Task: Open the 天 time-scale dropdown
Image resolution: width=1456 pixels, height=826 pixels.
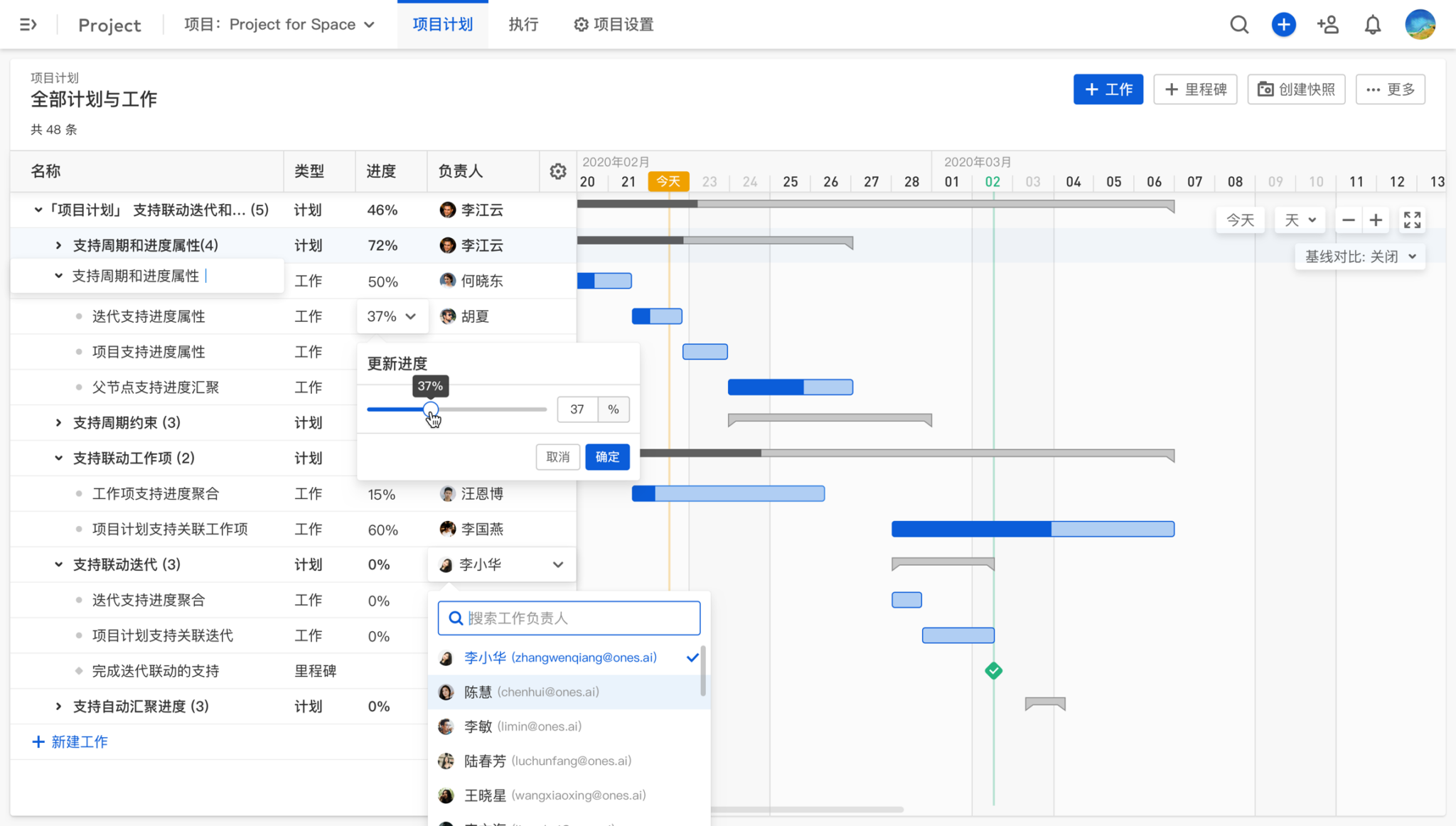Action: click(x=1299, y=220)
